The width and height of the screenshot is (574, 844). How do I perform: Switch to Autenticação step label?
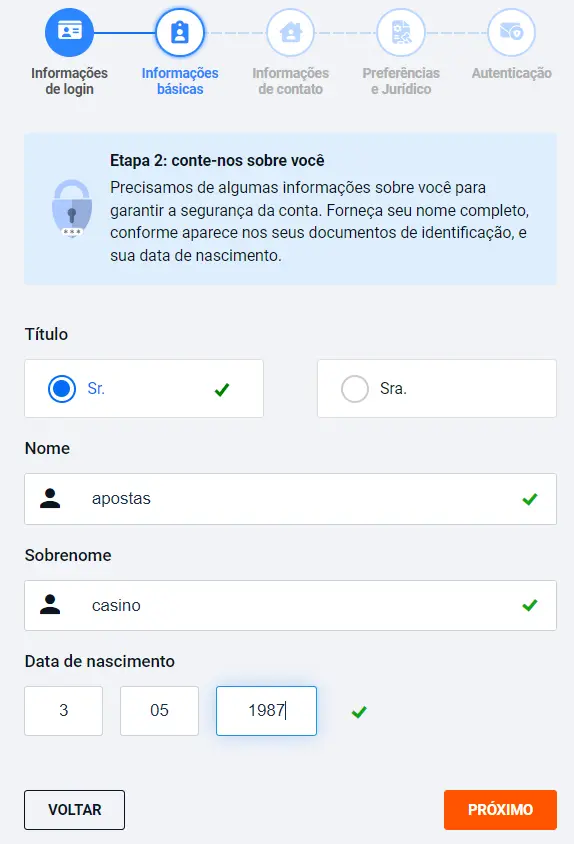point(512,73)
